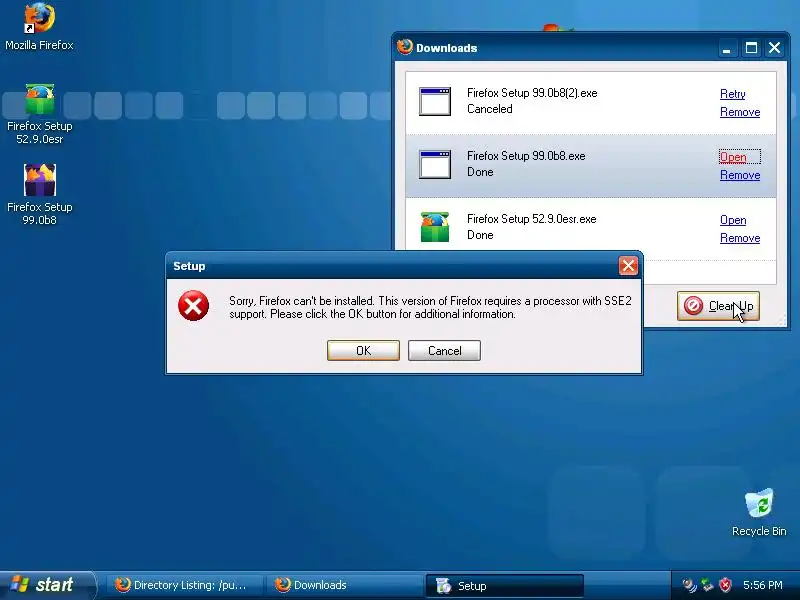Viewport: 800px width, 600px height.
Task: Click the Firefox Setup 52.9.0esr.exe download icon
Action: (435, 227)
